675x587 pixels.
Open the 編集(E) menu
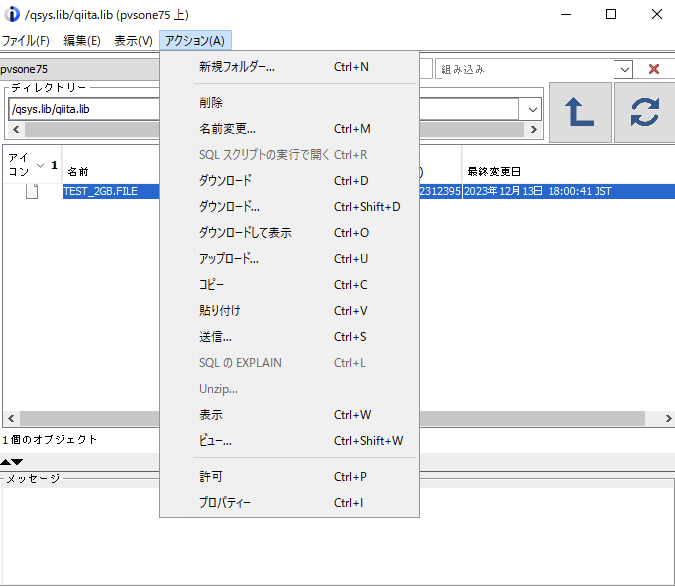pos(82,40)
